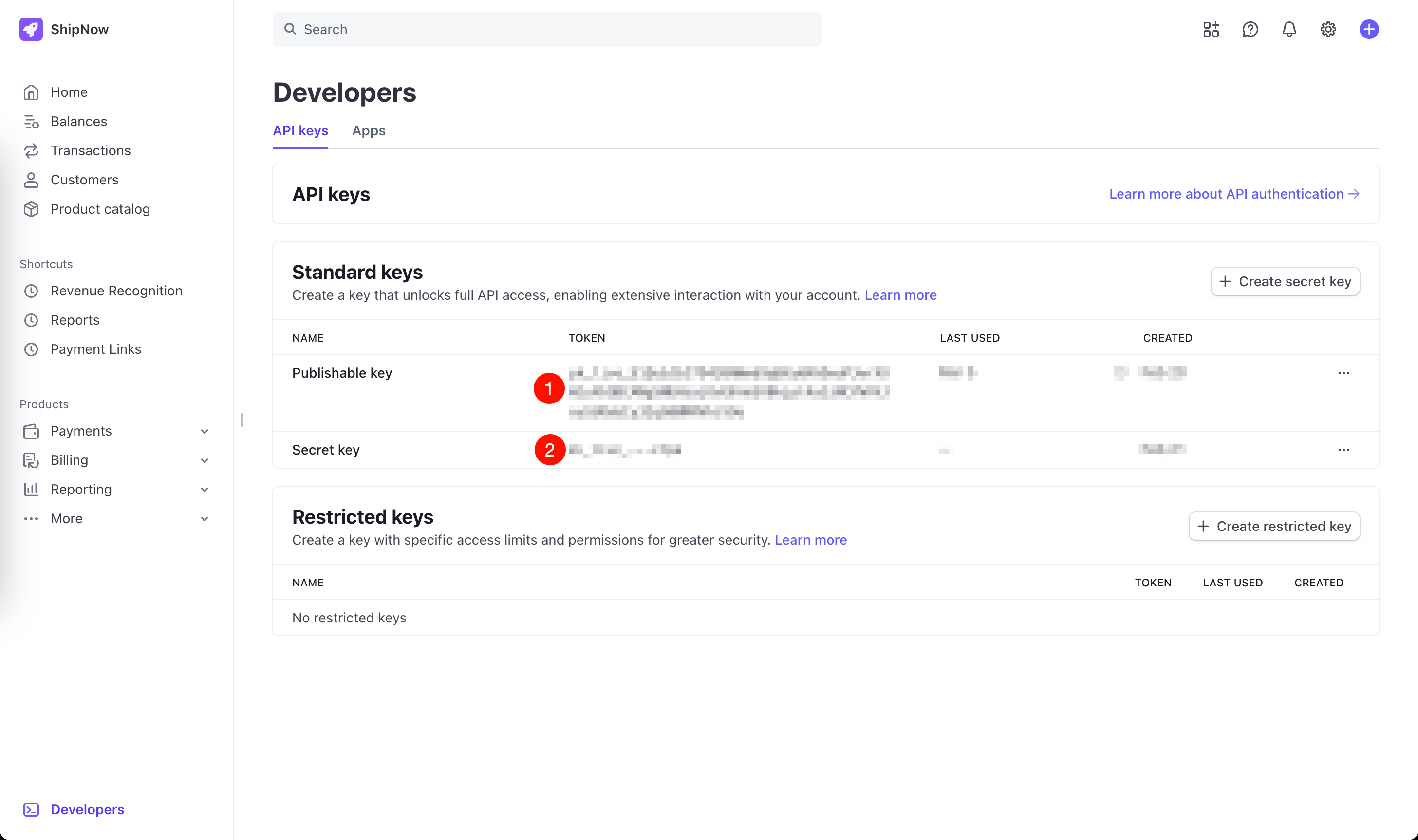
Task: Click into the Search field
Action: [x=546, y=29]
